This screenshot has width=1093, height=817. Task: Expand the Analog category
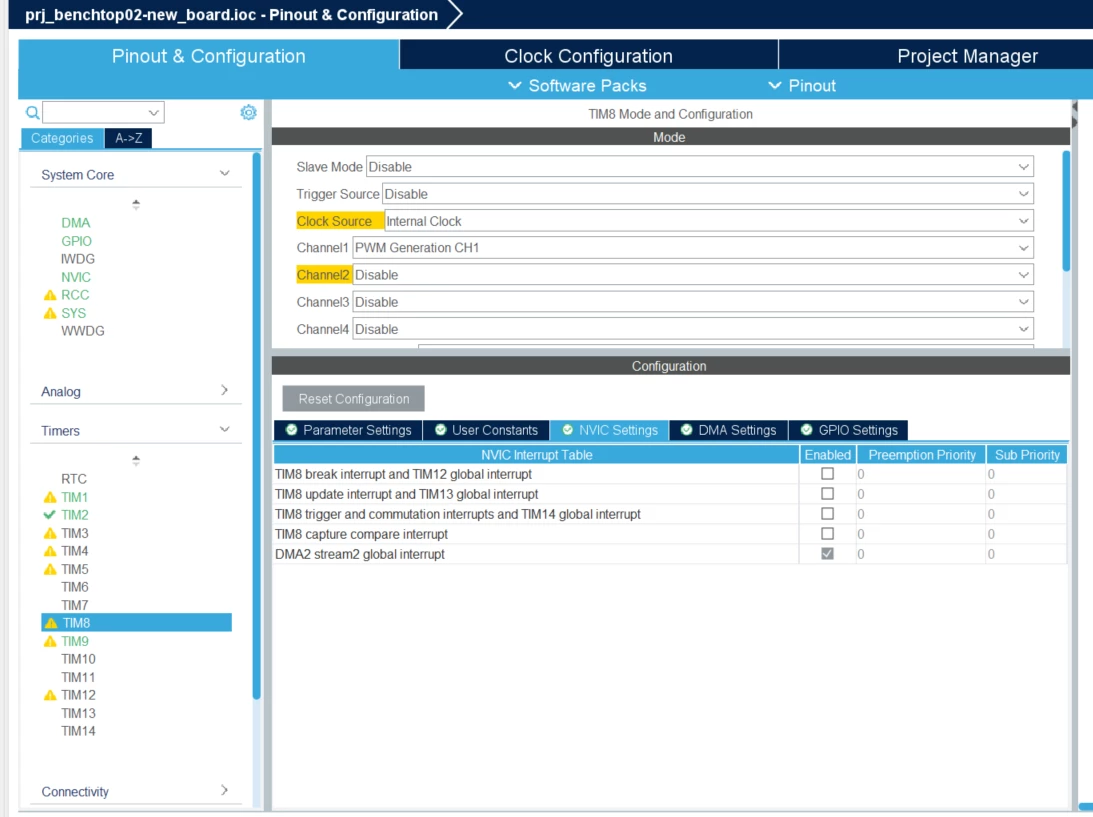(136, 391)
